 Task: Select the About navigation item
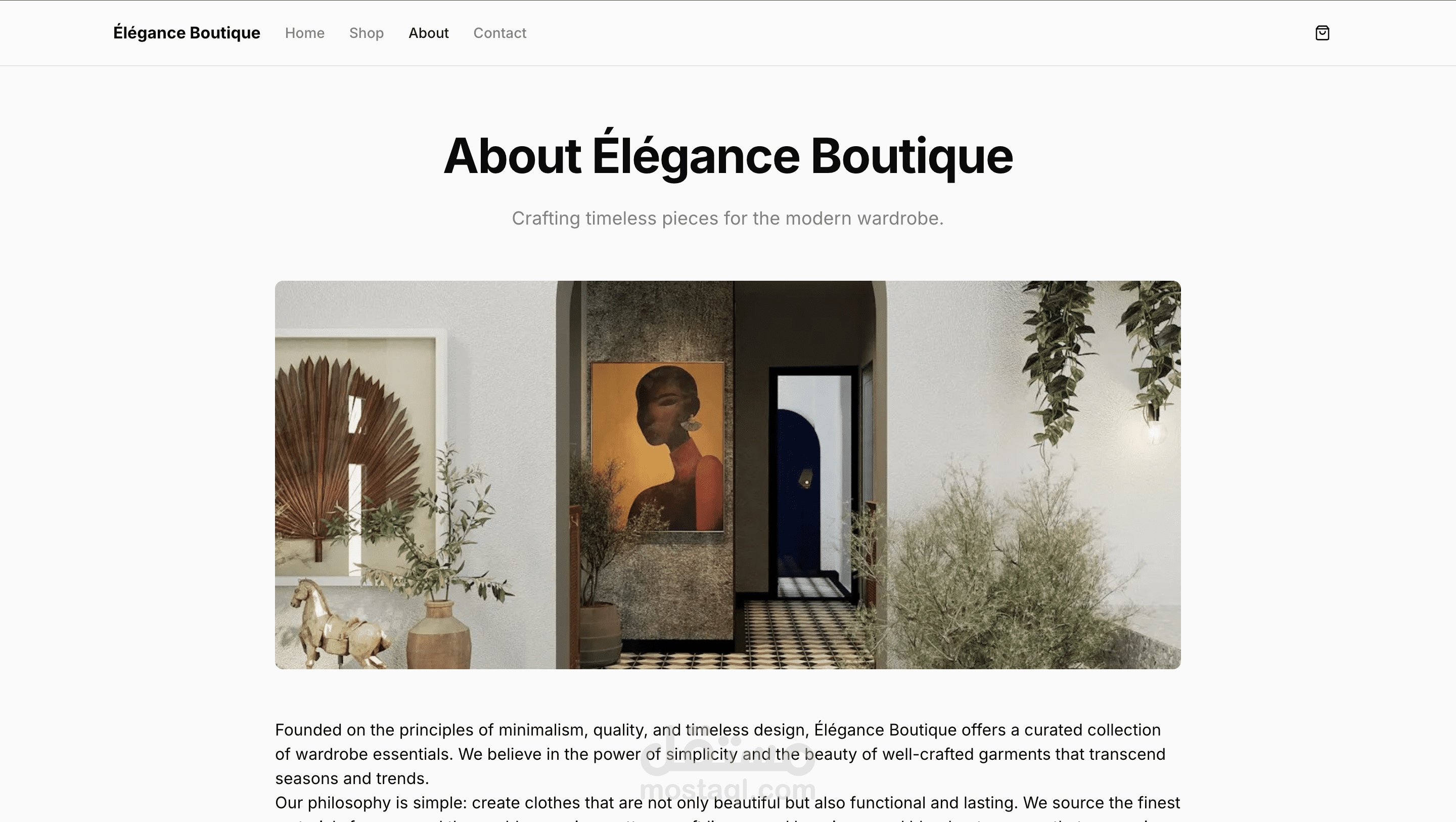428,33
